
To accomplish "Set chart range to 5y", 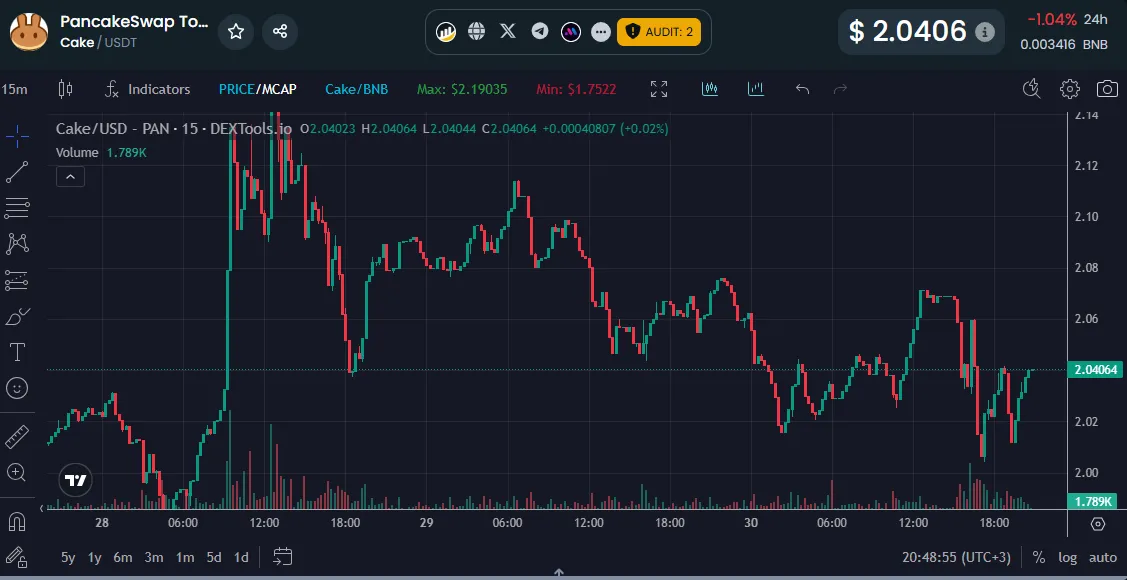I will (68, 557).
